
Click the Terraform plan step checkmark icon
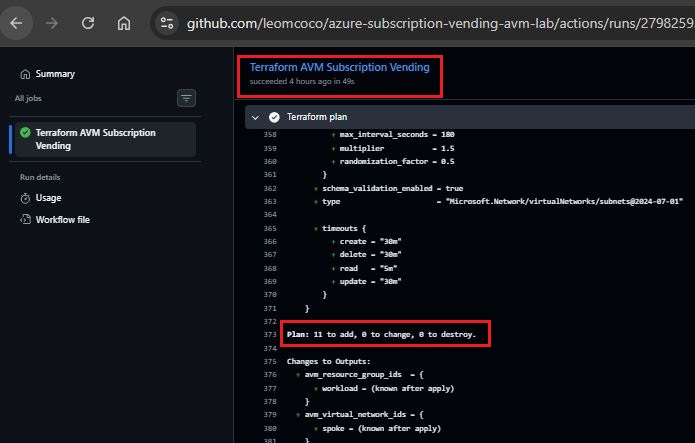coord(274,117)
